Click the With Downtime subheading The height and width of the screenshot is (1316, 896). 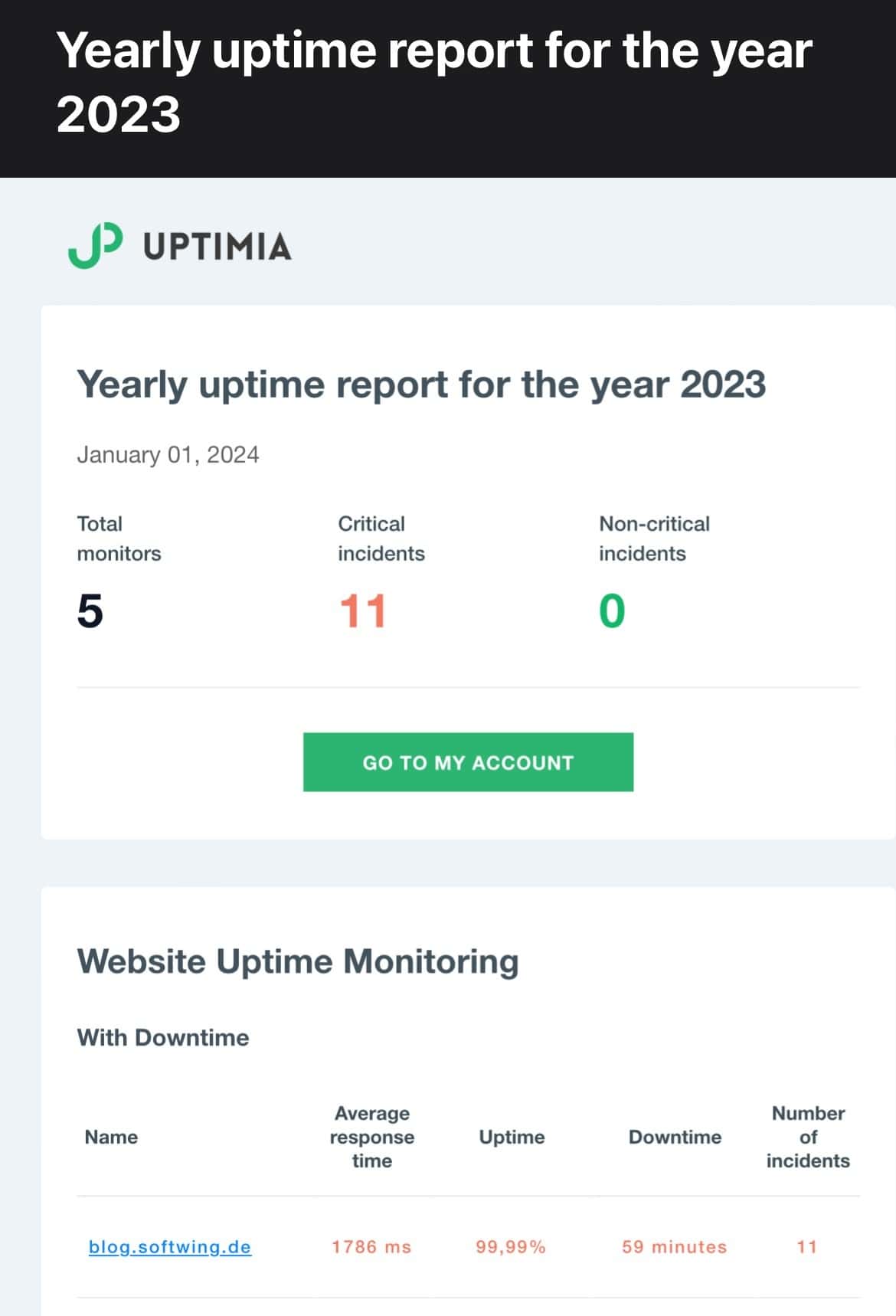coord(163,1038)
